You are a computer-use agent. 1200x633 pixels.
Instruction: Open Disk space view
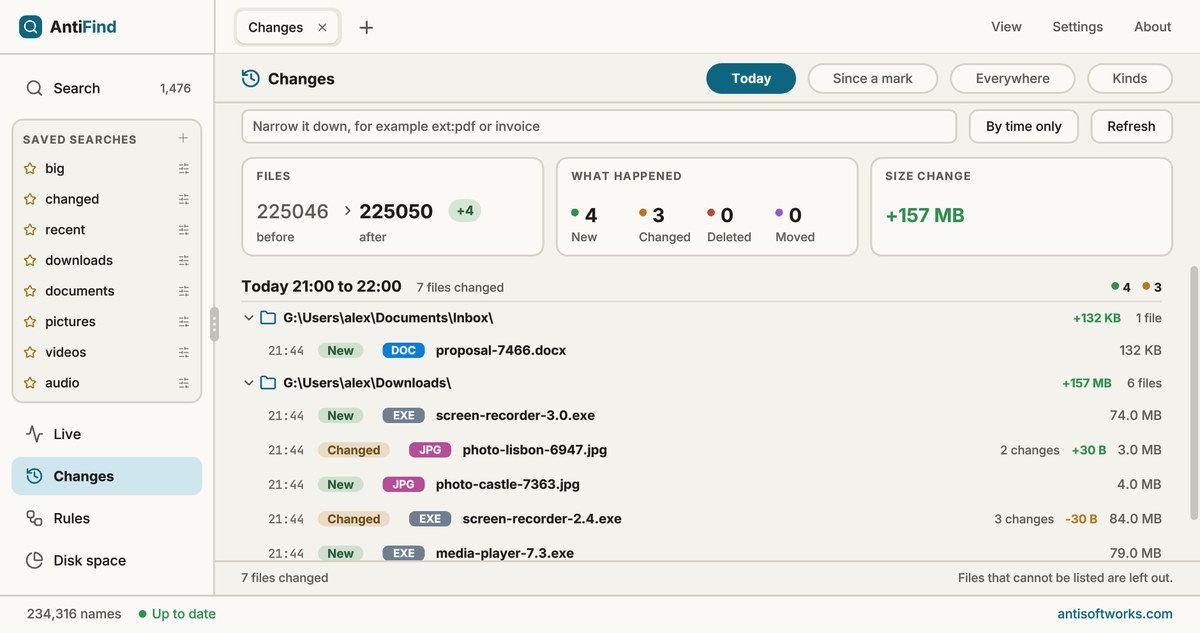coord(107,560)
